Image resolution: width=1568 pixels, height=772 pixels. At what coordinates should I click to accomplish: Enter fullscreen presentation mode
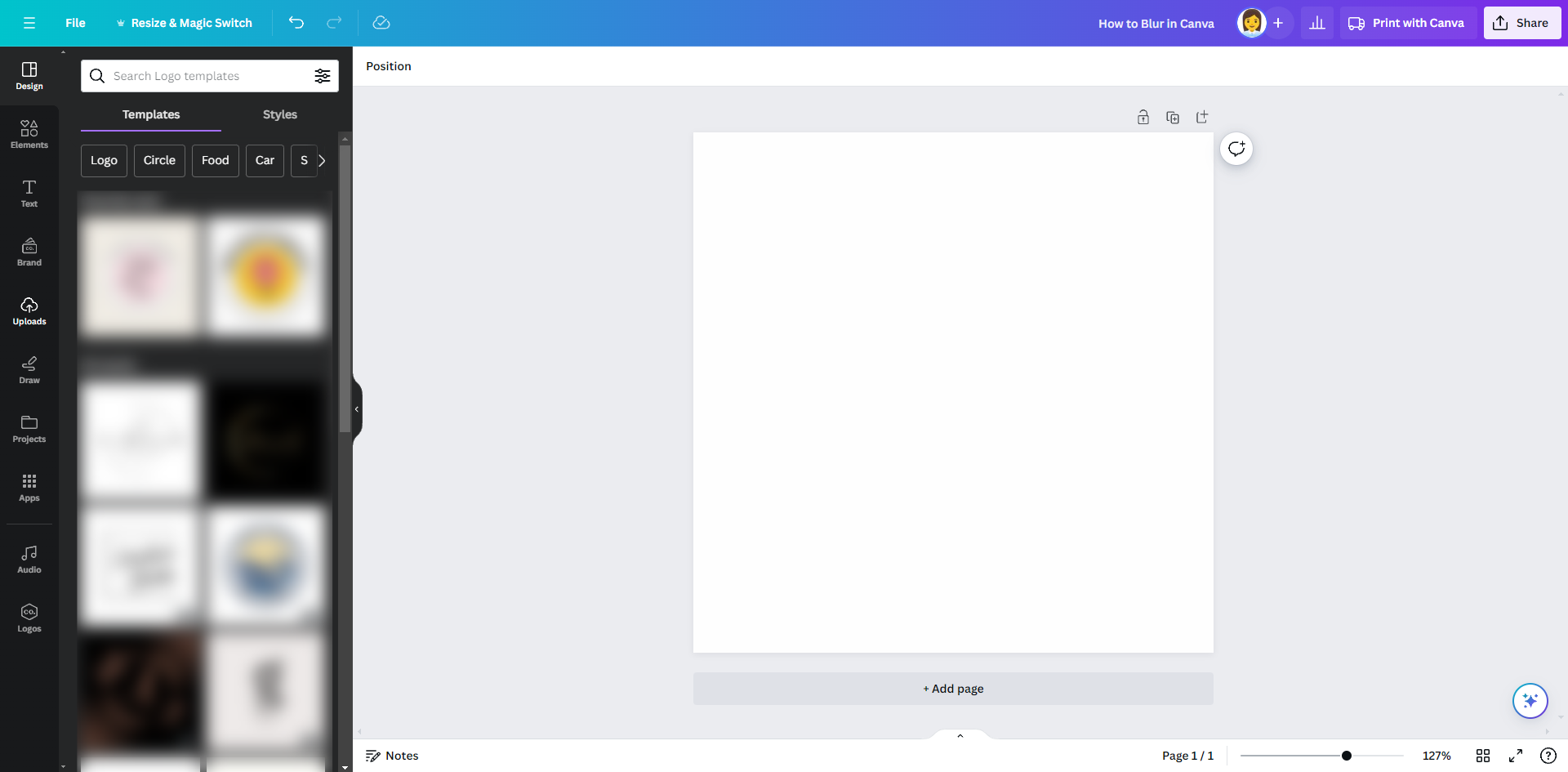point(1516,756)
